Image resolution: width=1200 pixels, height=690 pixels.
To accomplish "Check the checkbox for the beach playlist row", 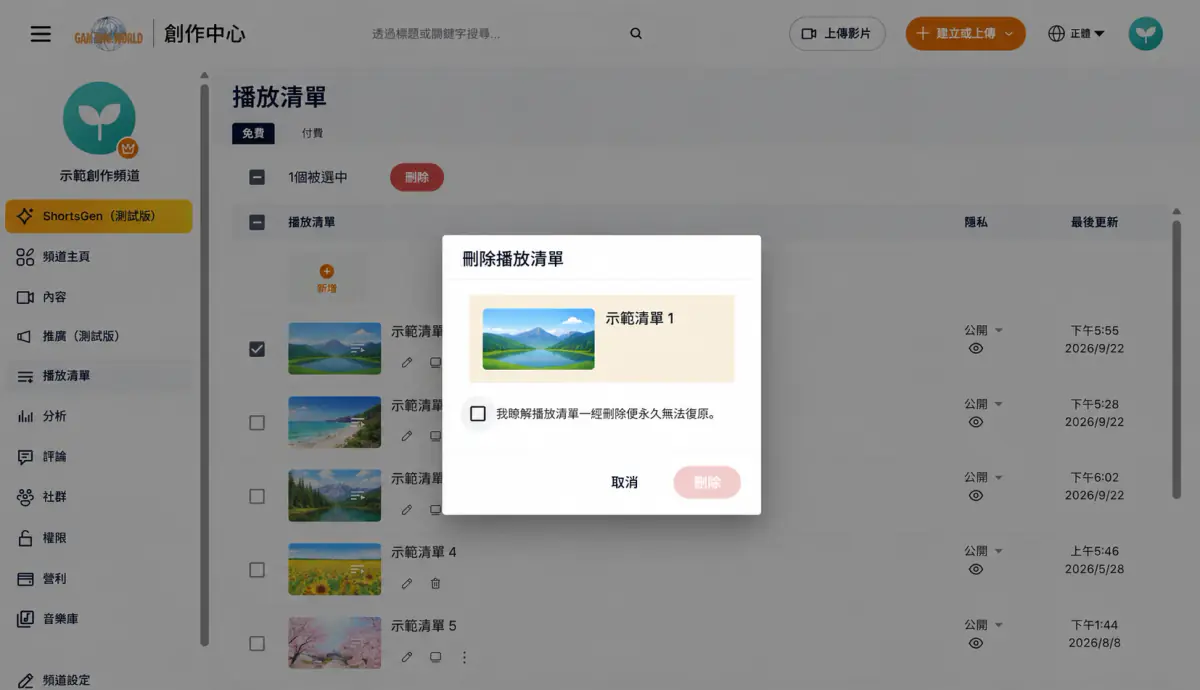I will click(257, 423).
